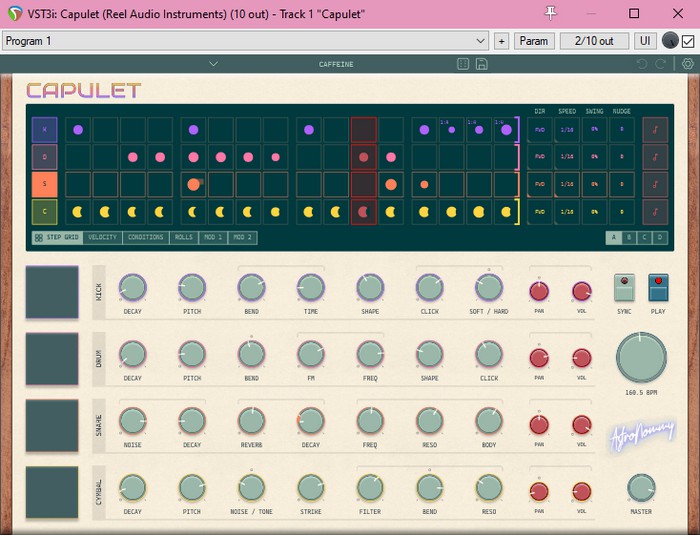
Task: Click snare row note icon
Action: point(655,184)
